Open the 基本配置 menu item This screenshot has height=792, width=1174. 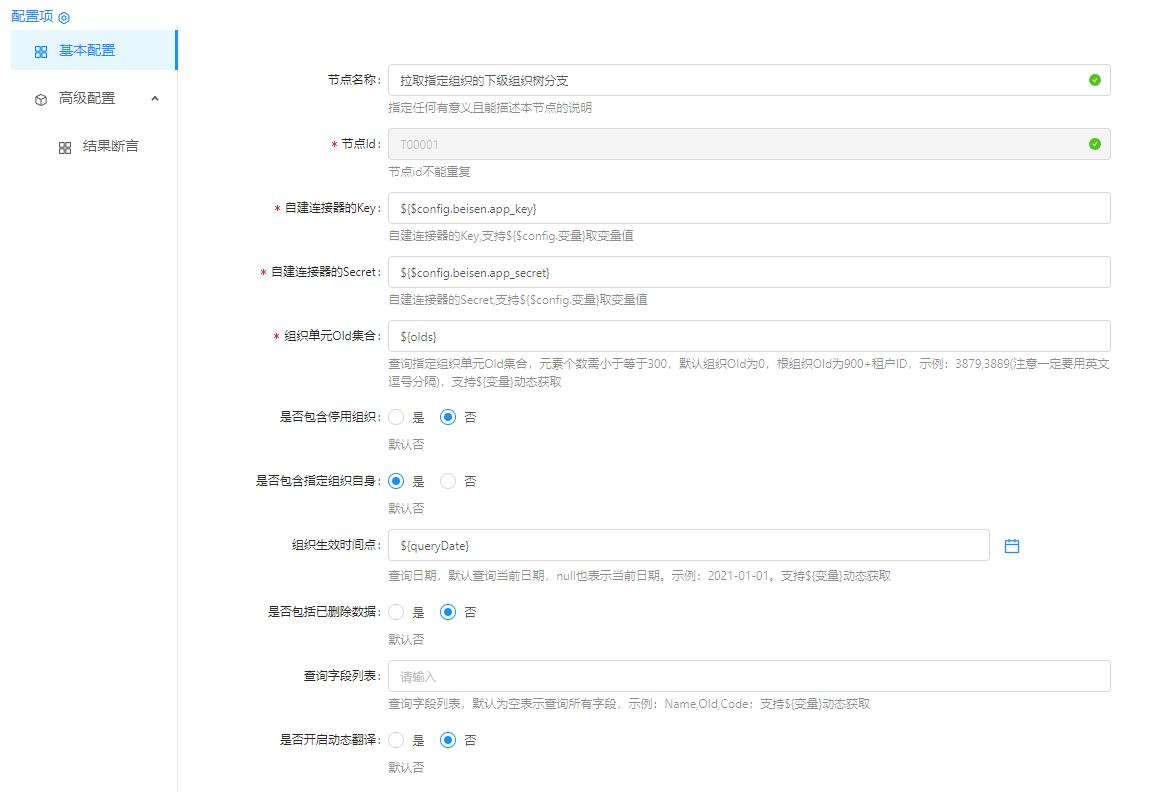click(x=86, y=50)
